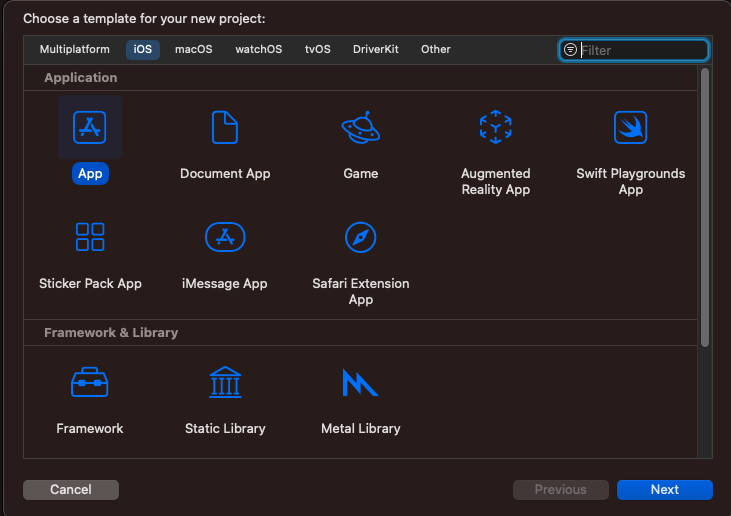Switch to the Other tab
This screenshot has height=516, width=731.
click(435, 49)
